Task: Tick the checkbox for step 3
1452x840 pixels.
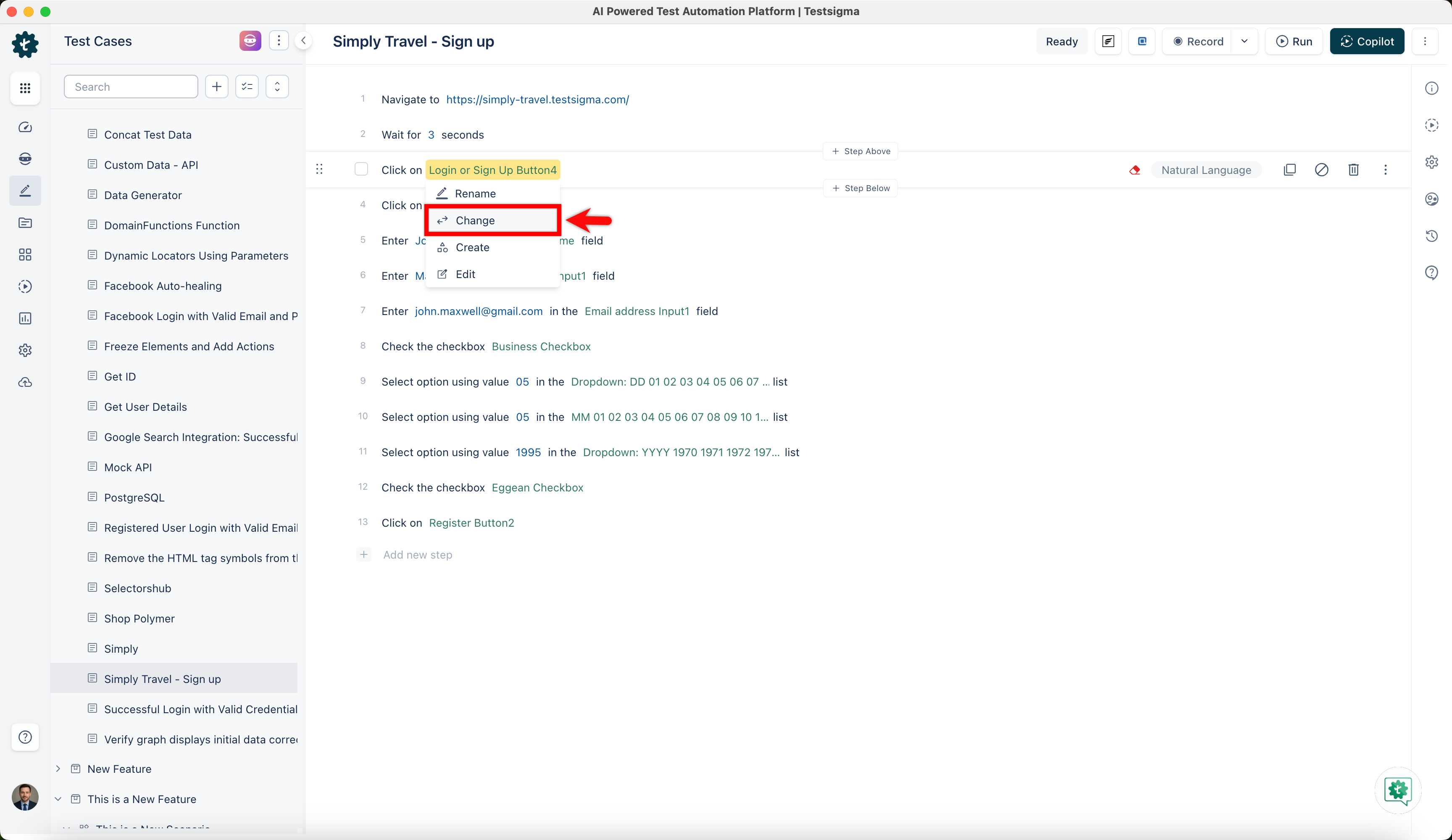Action: click(361, 169)
